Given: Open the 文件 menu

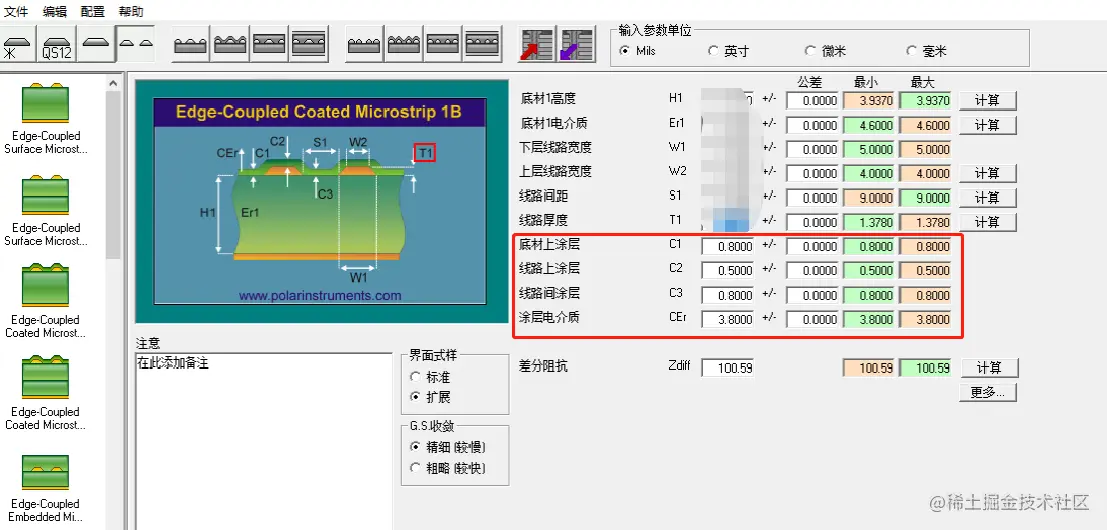Looking at the screenshot, I should 16,11.
